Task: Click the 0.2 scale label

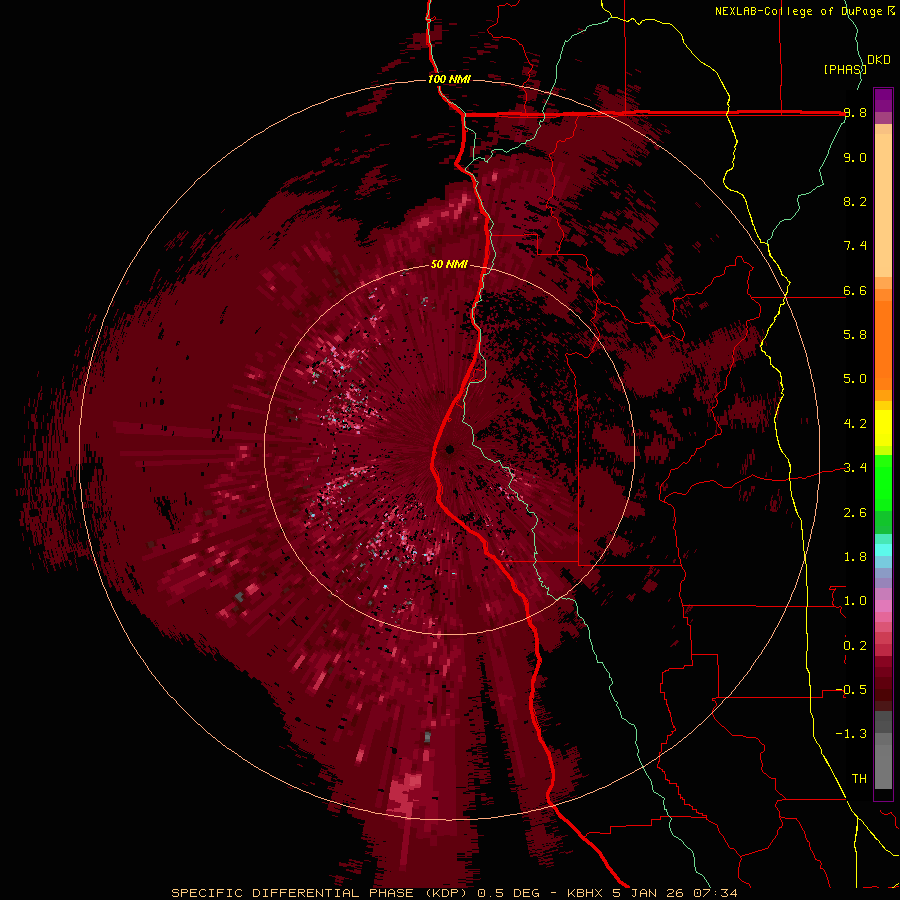Action: pyautogui.click(x=855, y=646)
